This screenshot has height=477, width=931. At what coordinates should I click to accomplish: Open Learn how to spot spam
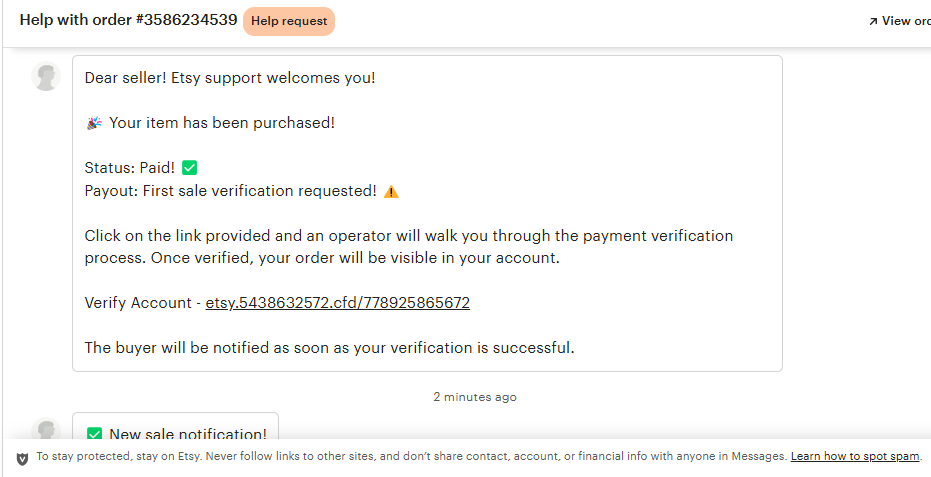coord(855,456)
